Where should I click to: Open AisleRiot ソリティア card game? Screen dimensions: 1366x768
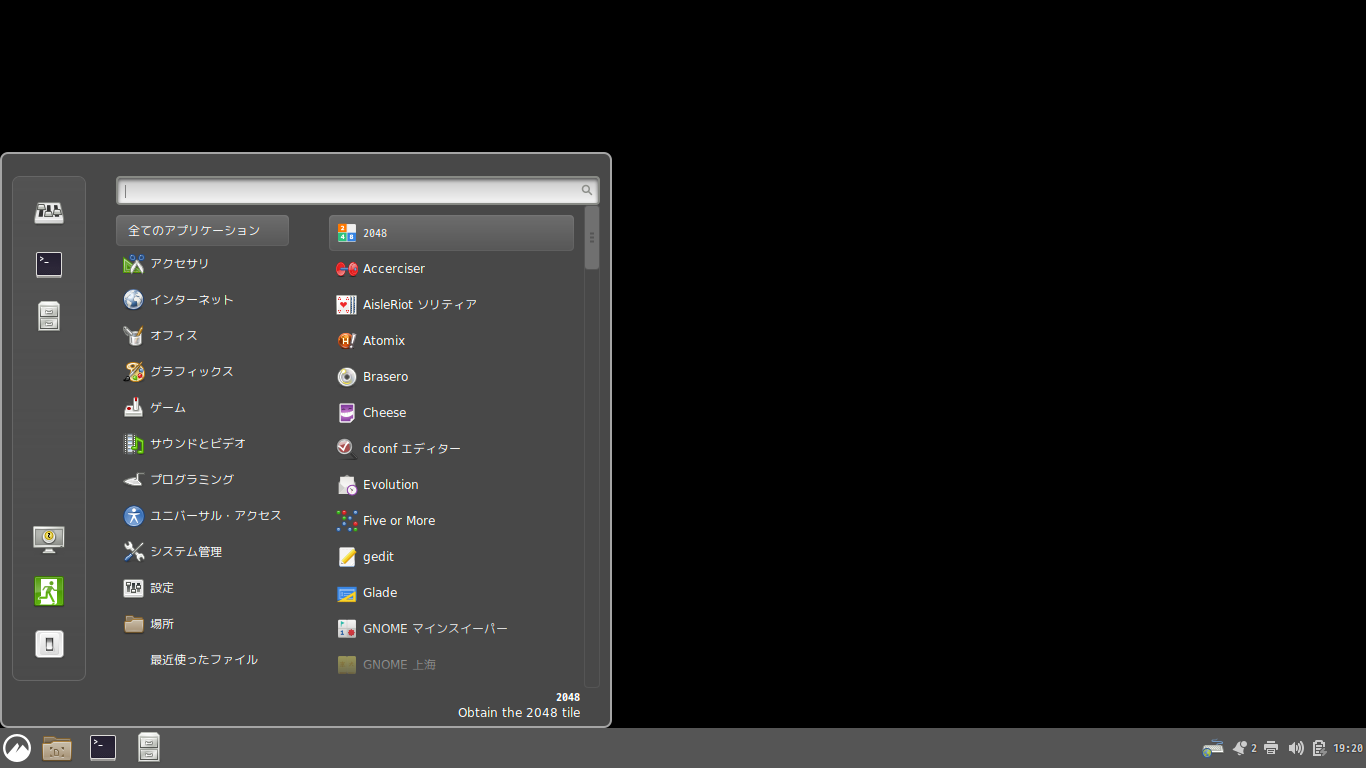click(451, 304)
